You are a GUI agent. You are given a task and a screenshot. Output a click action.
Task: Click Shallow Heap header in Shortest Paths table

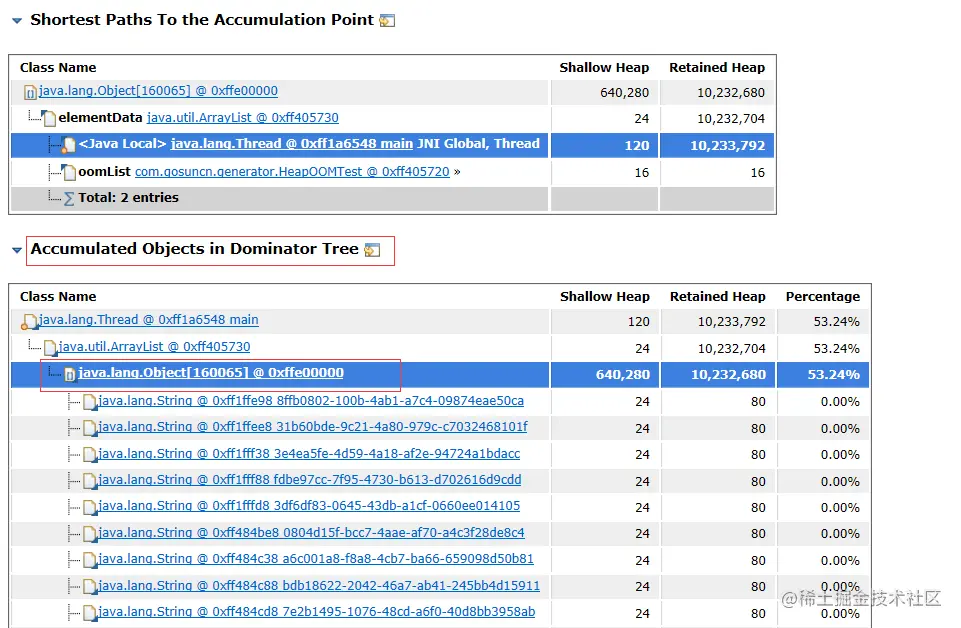[604, 67]
